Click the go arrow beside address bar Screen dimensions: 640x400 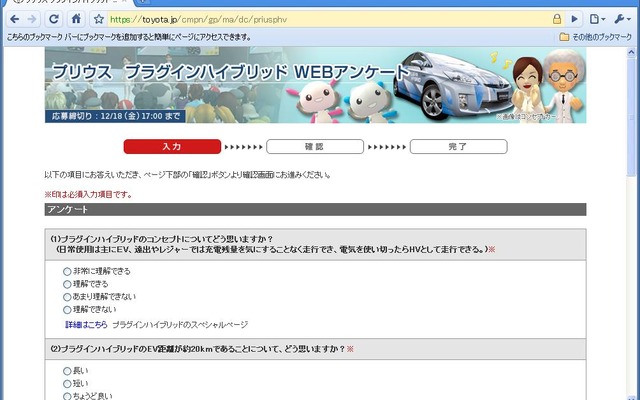(x=575, y=19)
